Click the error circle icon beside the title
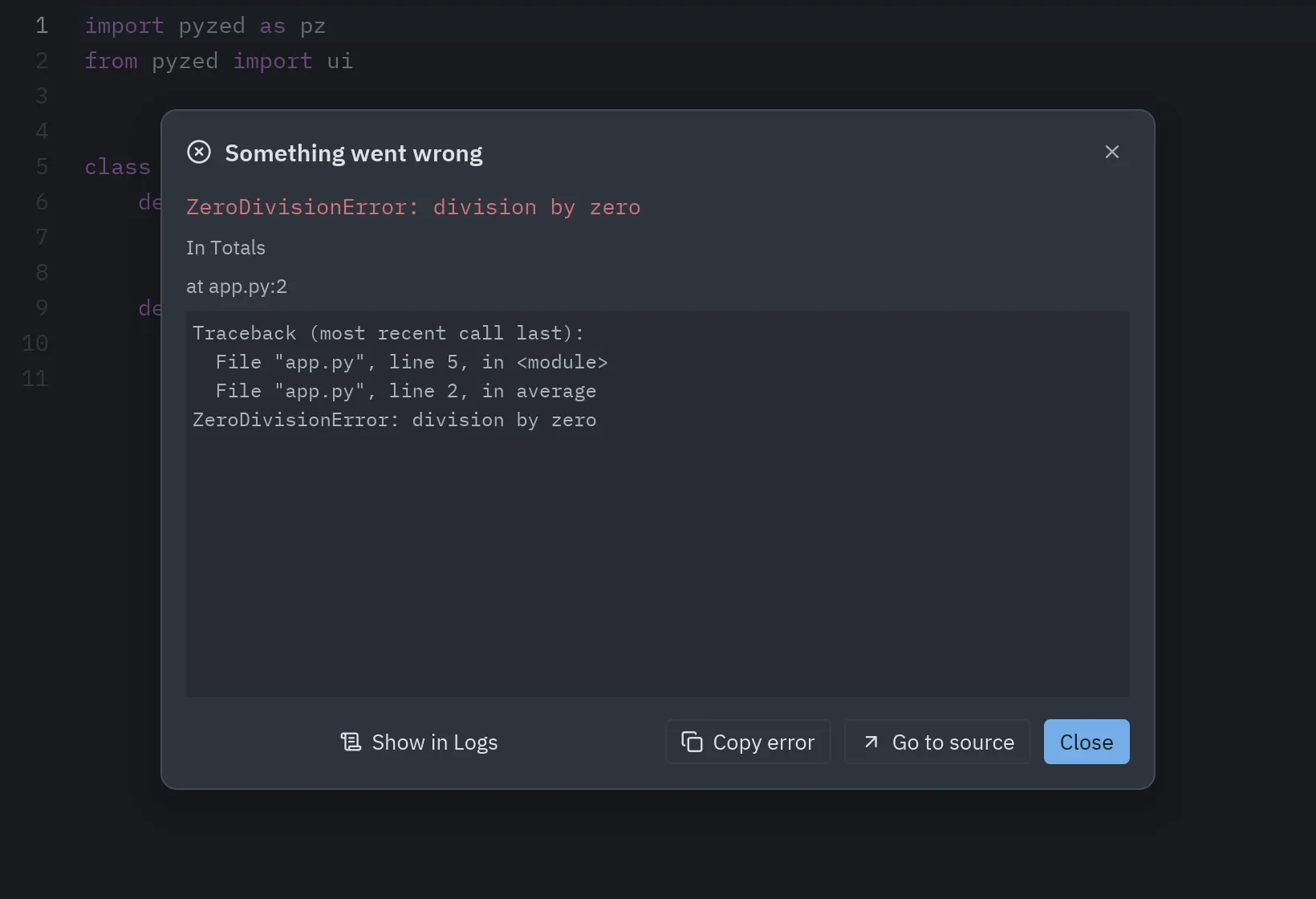 pos(199,152)
